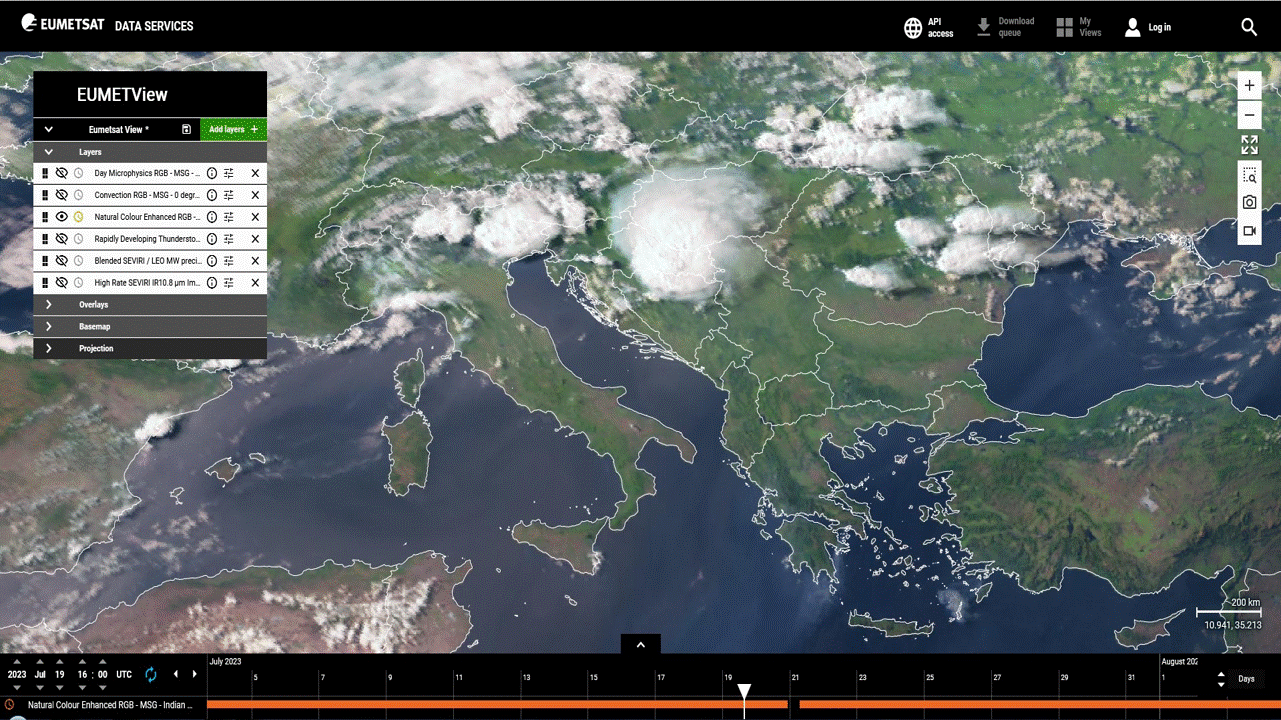1281x720 pixels.
Task: Remove the High Rate SEVIRI IR10.8 layer
Action: coord(255,283)
